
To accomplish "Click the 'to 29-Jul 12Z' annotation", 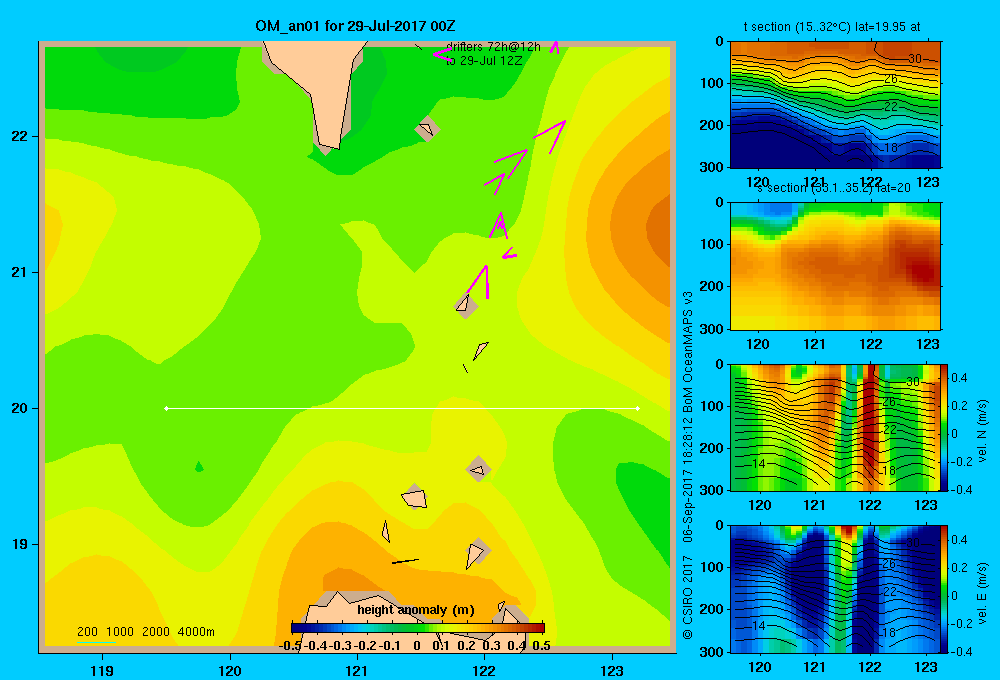I will click(x=484, y=61).
